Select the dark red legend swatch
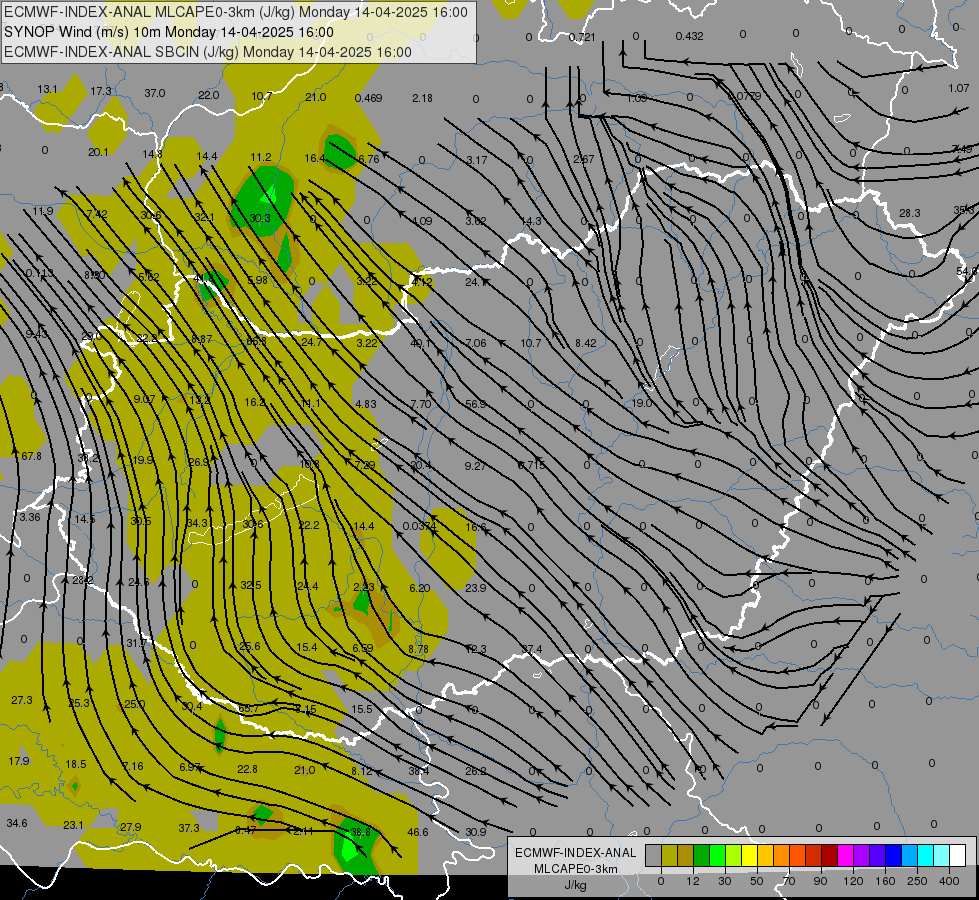 pyautogui.click(x=829, y=856)
